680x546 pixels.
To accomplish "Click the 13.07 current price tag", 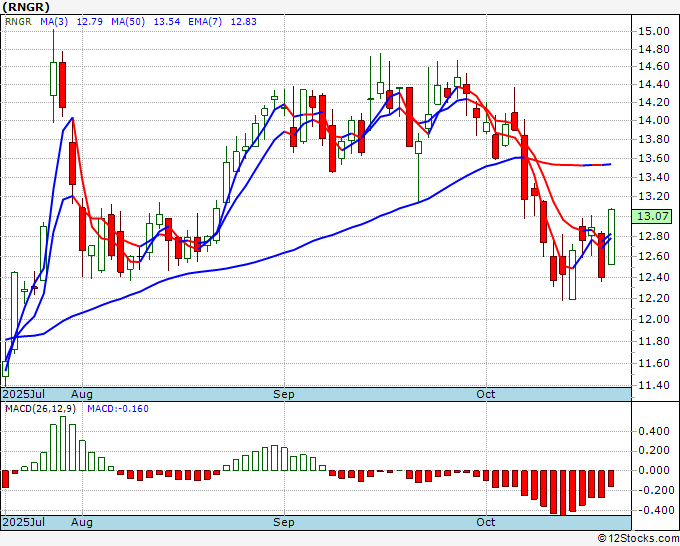I will click(651, 216).
